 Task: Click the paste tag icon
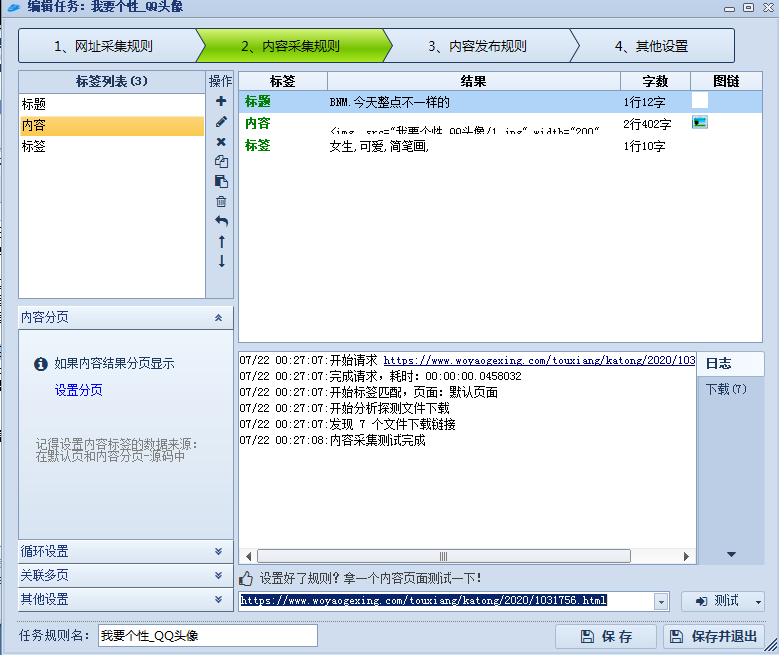(221, 181)
